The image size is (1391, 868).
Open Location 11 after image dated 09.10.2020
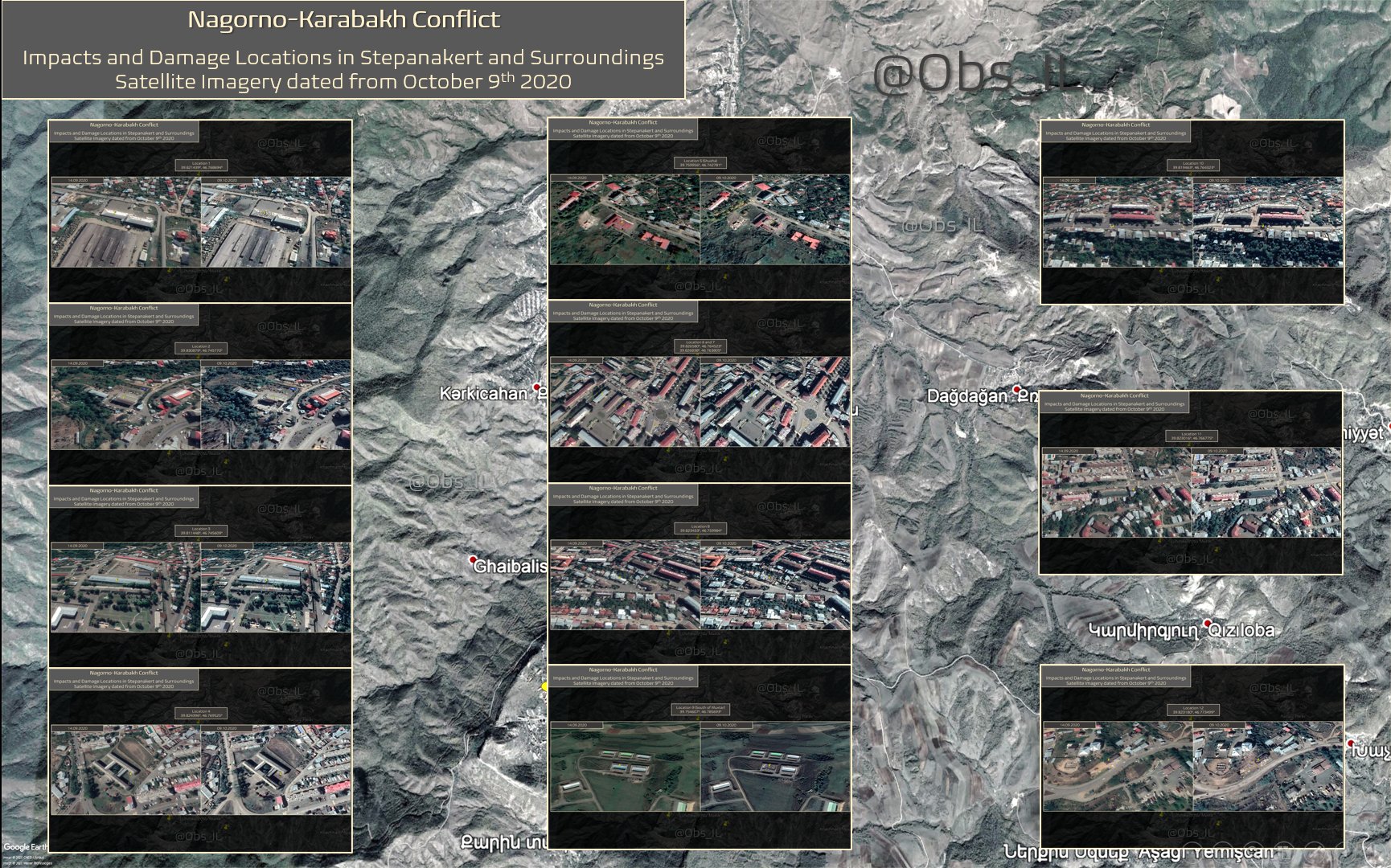(x=1266, y=493)
